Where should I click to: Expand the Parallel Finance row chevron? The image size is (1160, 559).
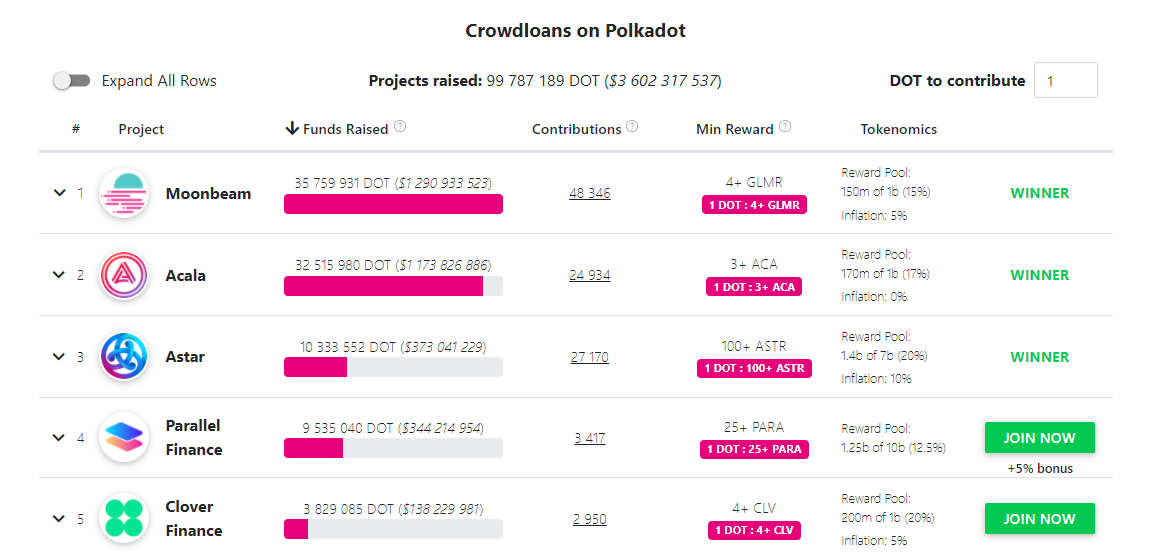tap(60, 438)
